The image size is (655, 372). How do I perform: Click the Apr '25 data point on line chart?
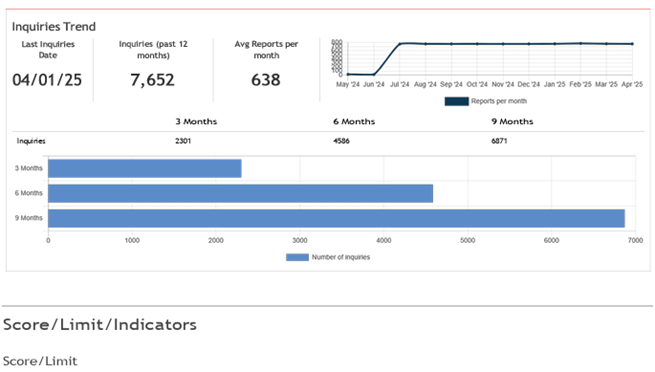tap(632, 44)
